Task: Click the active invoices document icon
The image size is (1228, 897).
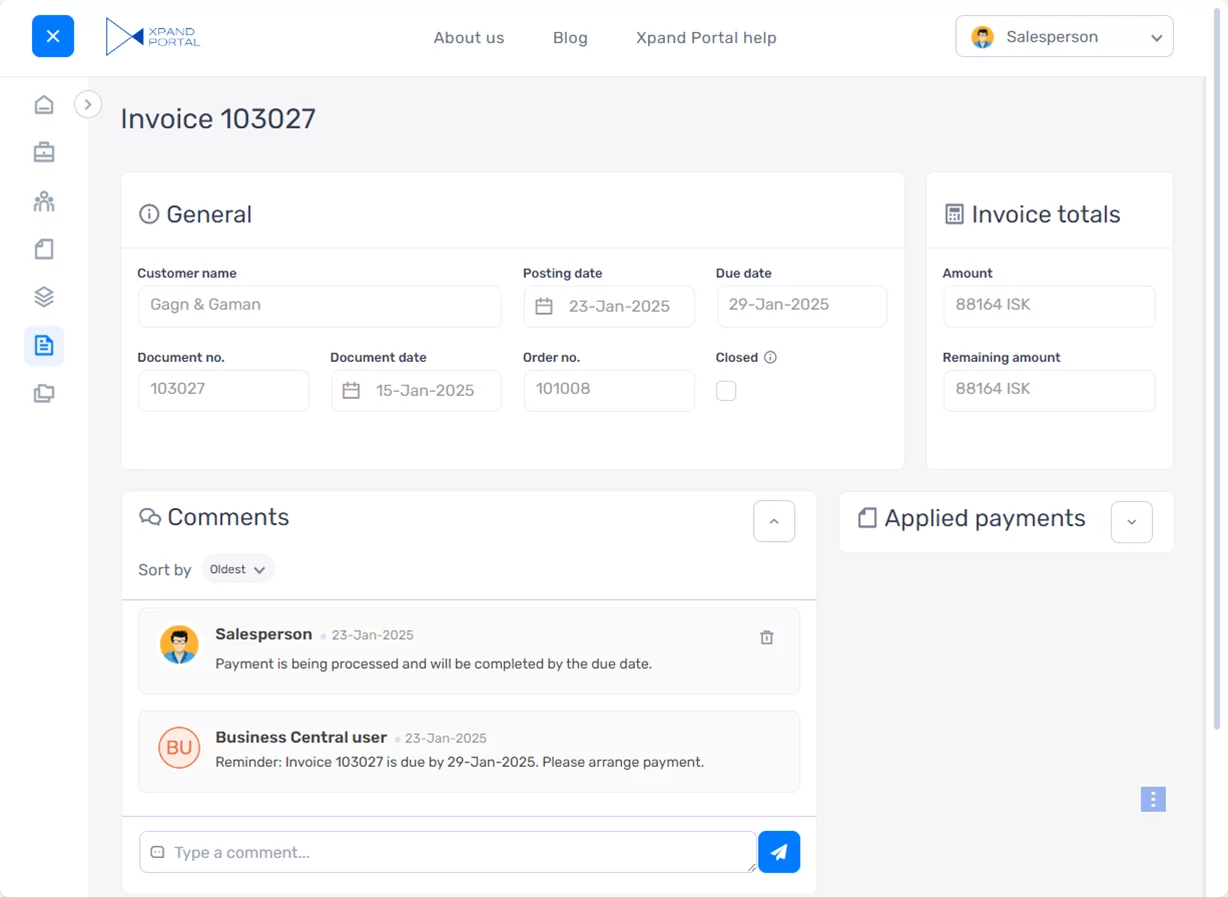Action: click(44, 346)
